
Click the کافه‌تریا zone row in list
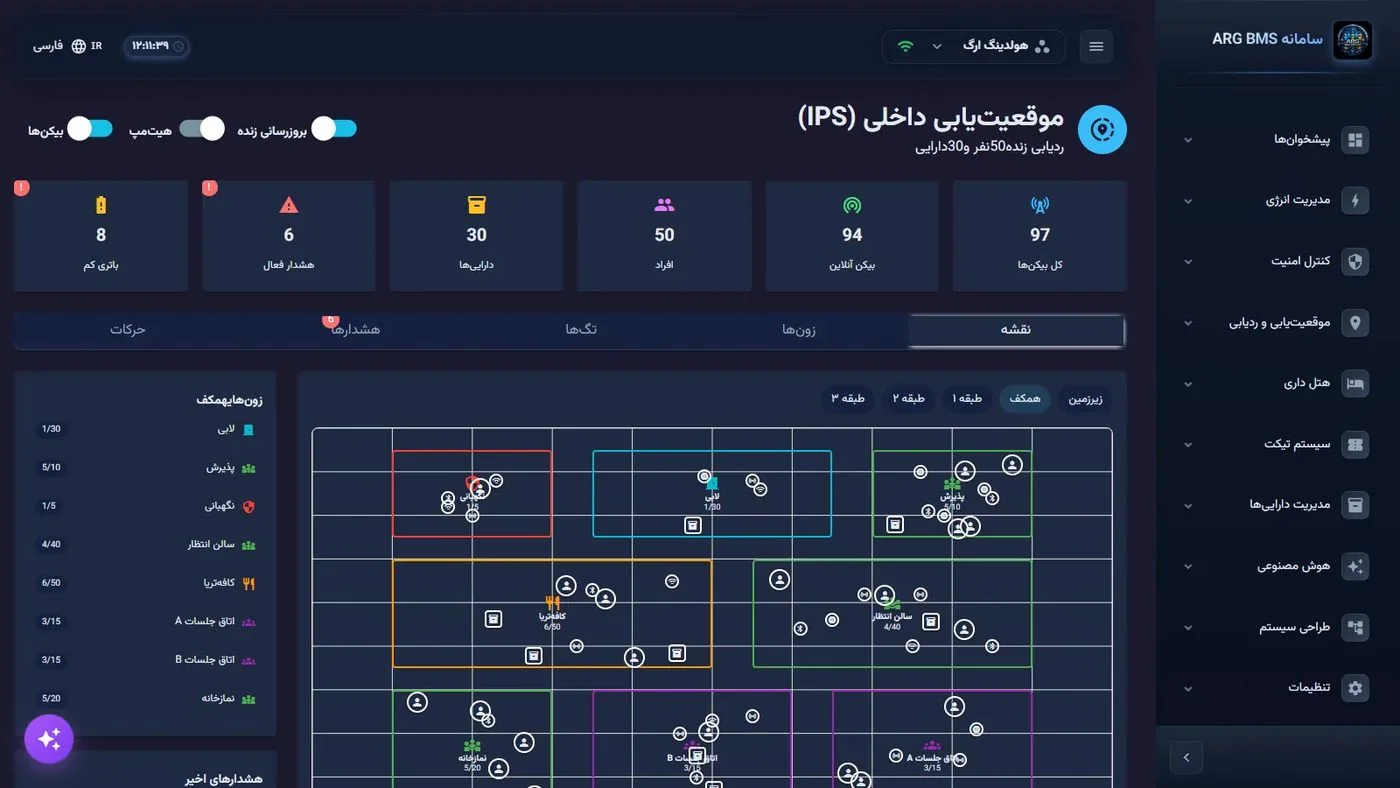point(145,583)
